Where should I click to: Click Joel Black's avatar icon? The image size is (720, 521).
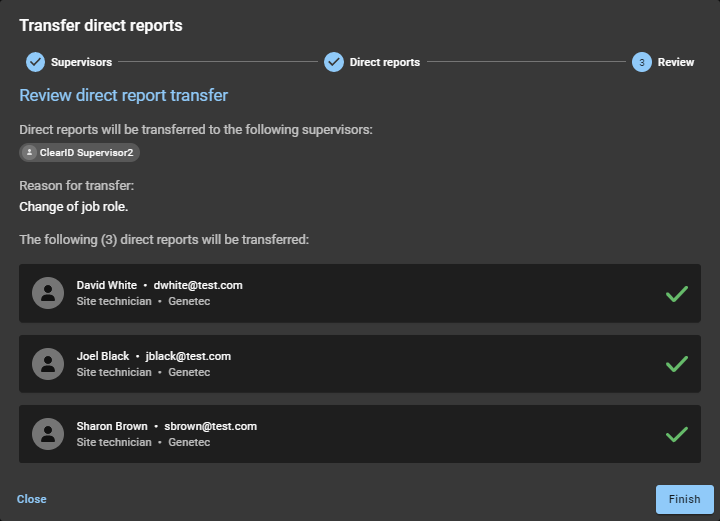pos(48,363)
